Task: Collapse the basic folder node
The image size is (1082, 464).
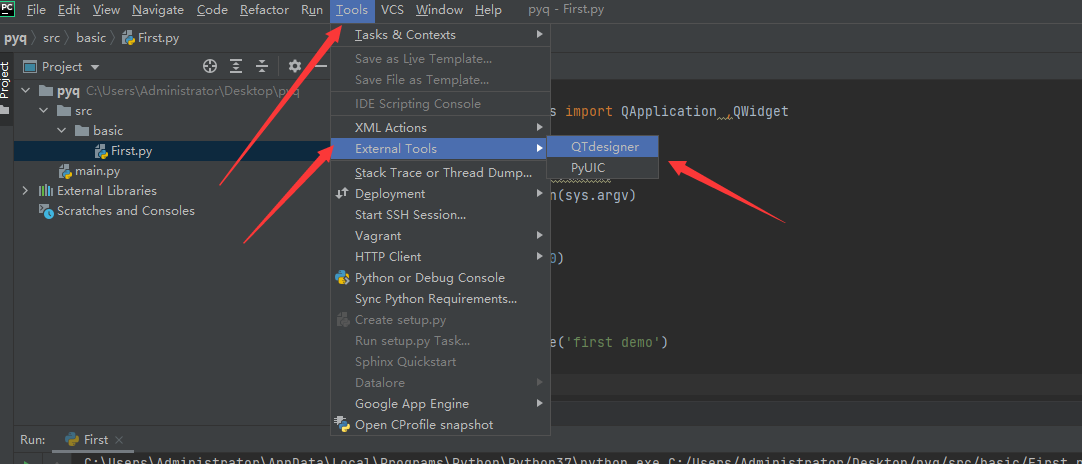Action: [61, 130]
